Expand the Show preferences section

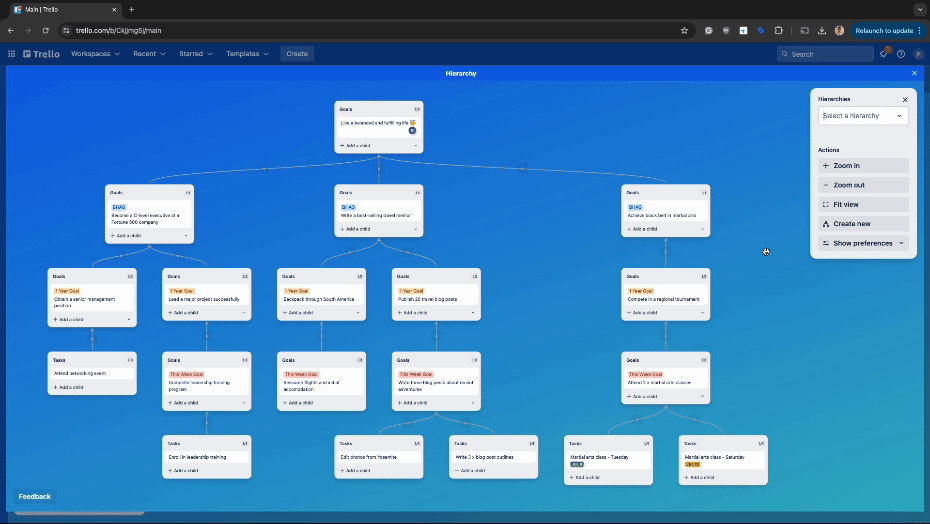tap(863, 243)
